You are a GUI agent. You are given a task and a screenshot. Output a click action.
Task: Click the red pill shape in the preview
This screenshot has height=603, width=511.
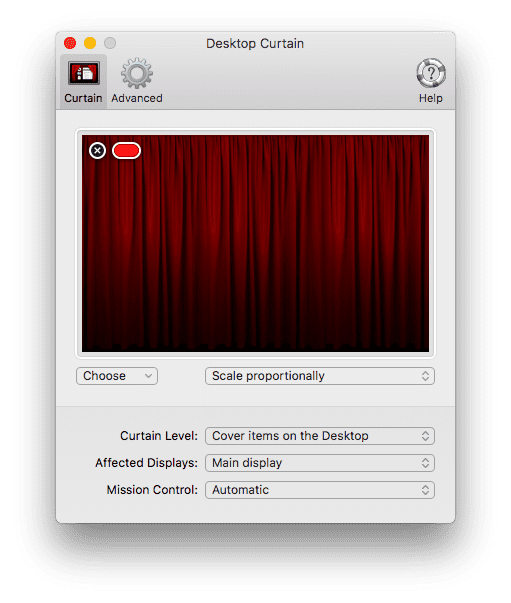[126, 150]
